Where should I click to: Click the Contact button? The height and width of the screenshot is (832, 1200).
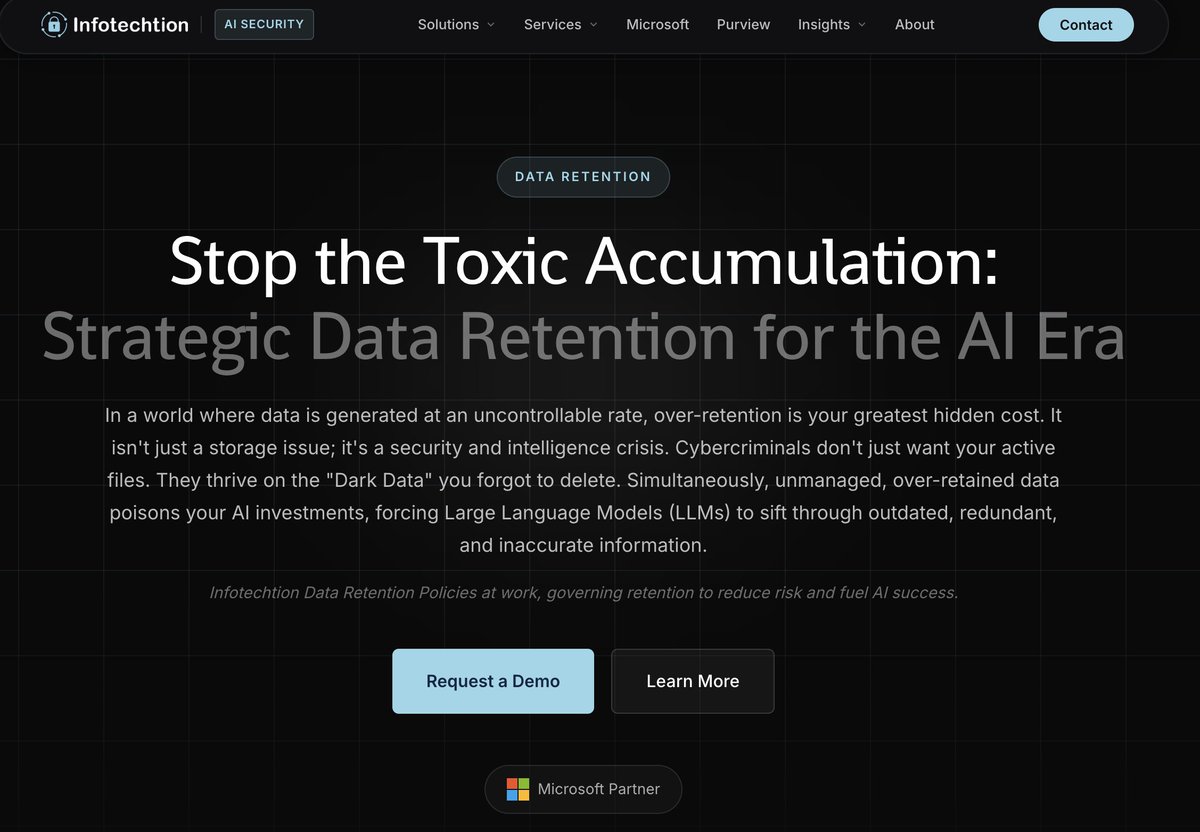point(1086,25)
